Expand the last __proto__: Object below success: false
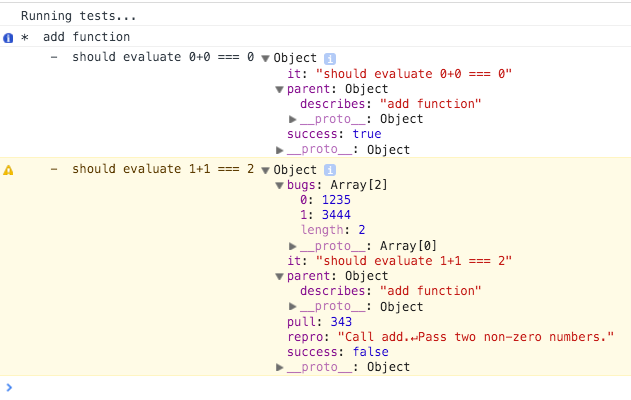Screen dimensions: 631x400 [280, 367]
